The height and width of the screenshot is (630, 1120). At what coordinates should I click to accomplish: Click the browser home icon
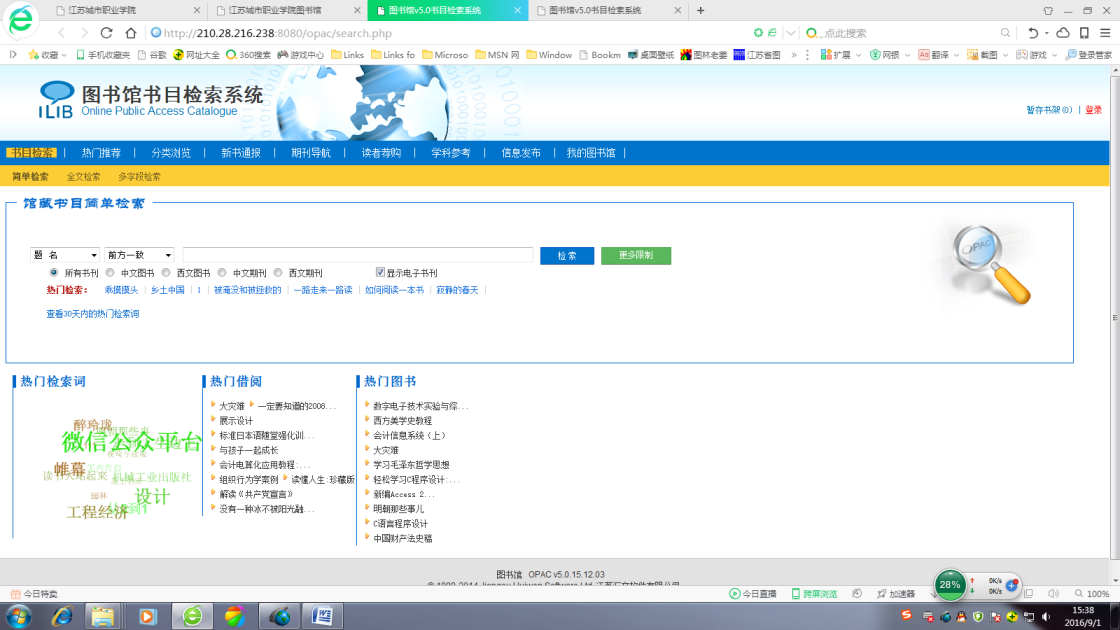pos(129,33)
